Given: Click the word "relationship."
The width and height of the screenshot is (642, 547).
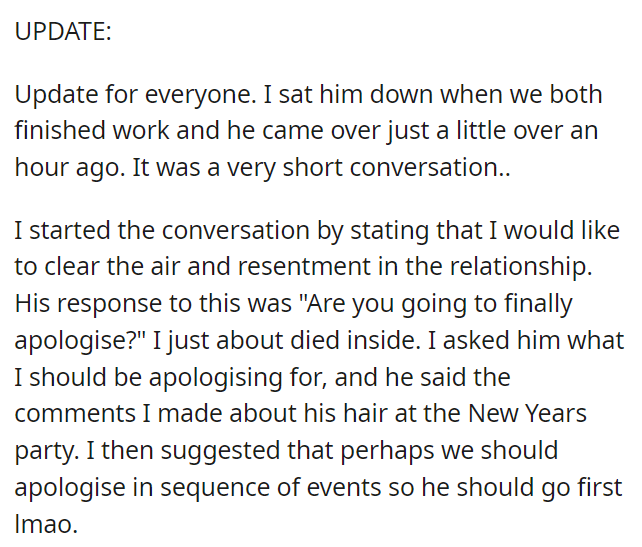Looking at the screenshot, I should click(521, 267).
